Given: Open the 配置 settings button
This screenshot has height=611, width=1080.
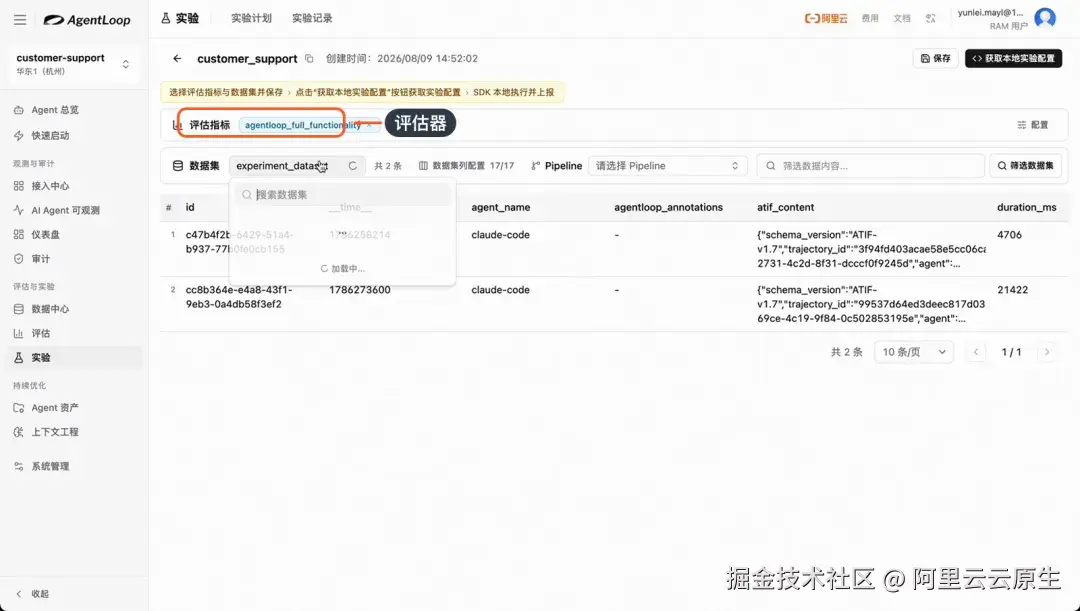Looking at the screenshot, I should point(1032,125).
